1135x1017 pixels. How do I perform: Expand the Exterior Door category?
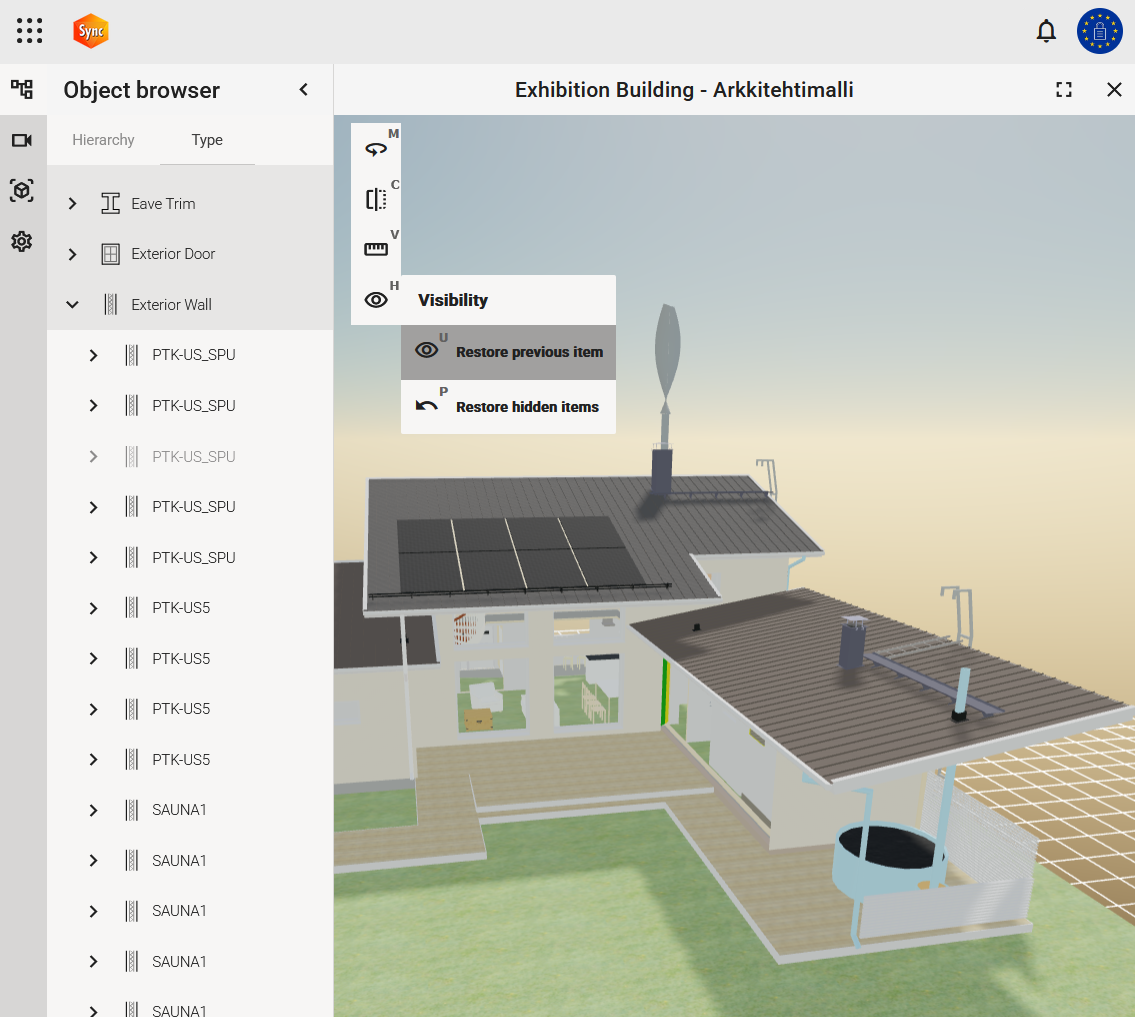pyautogui.click(x=72, y=254)
